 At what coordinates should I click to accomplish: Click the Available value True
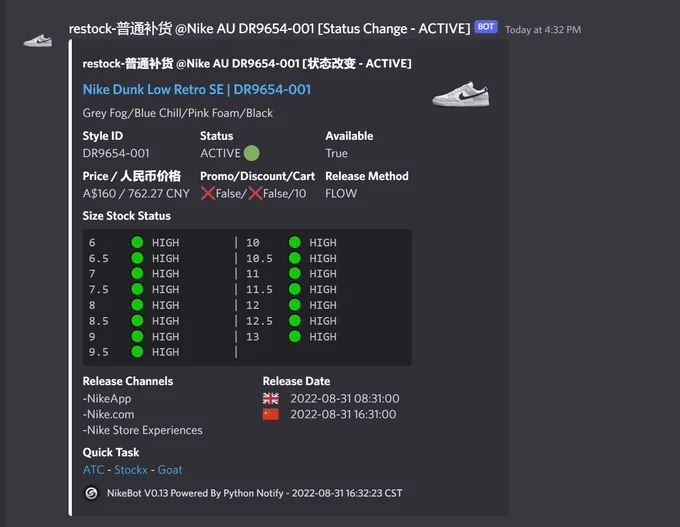(x=336, y=153)
